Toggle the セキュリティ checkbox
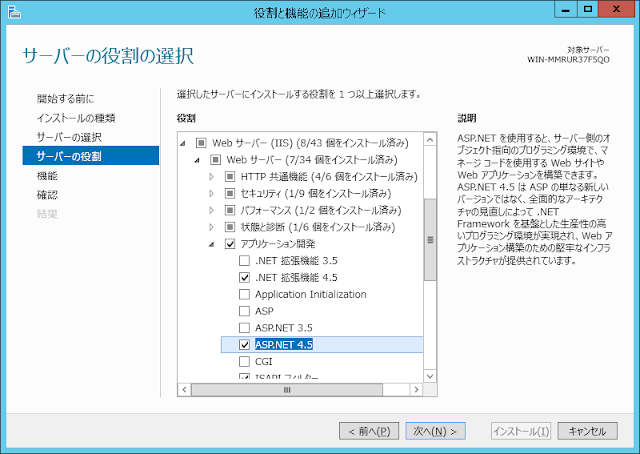The height and width of the screenshot is (454, 640). pos(230,193)
